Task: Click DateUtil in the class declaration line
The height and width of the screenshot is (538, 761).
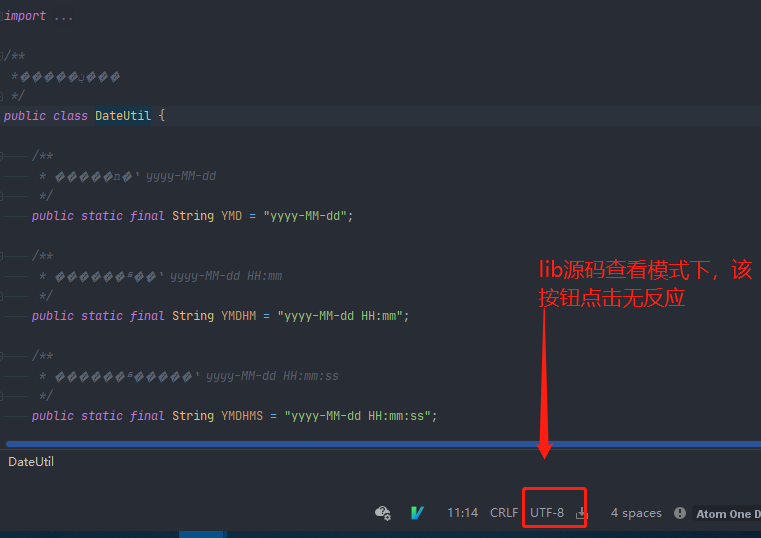Action: click(123, 116)
